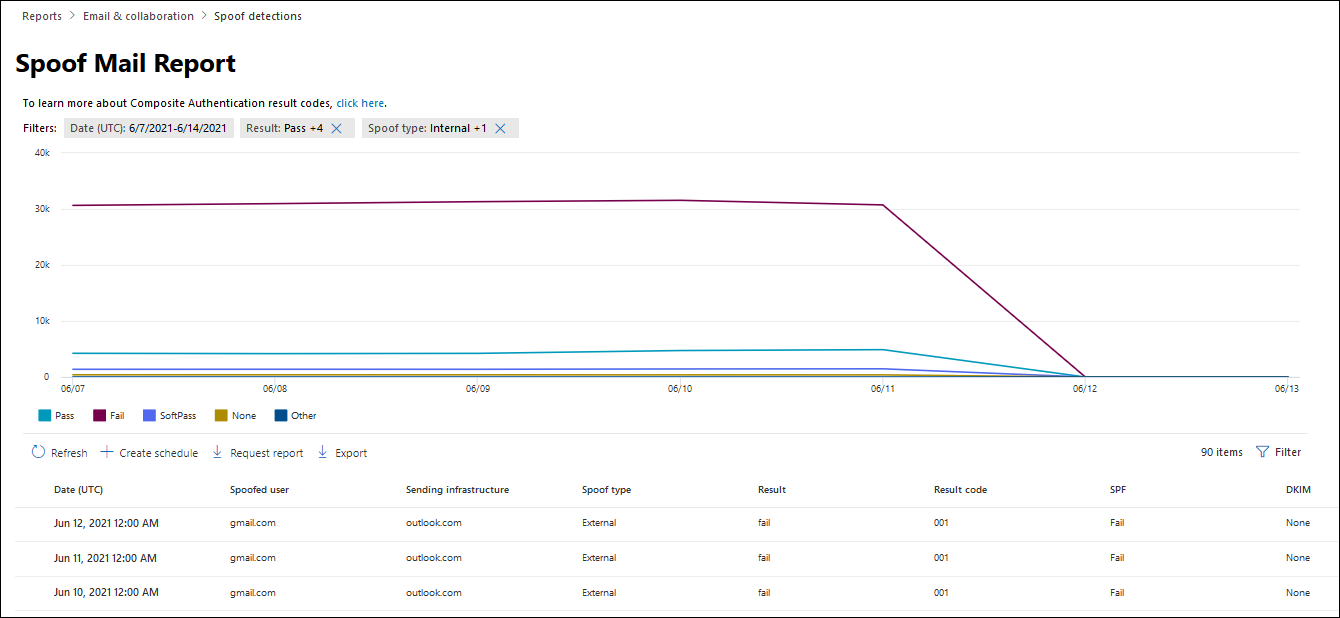Image resolution: width=1340 pixels, height=618 pixels.
Task: Click SPF Fail in the Jun 11 row
Action: click(x=1117, y=558)
